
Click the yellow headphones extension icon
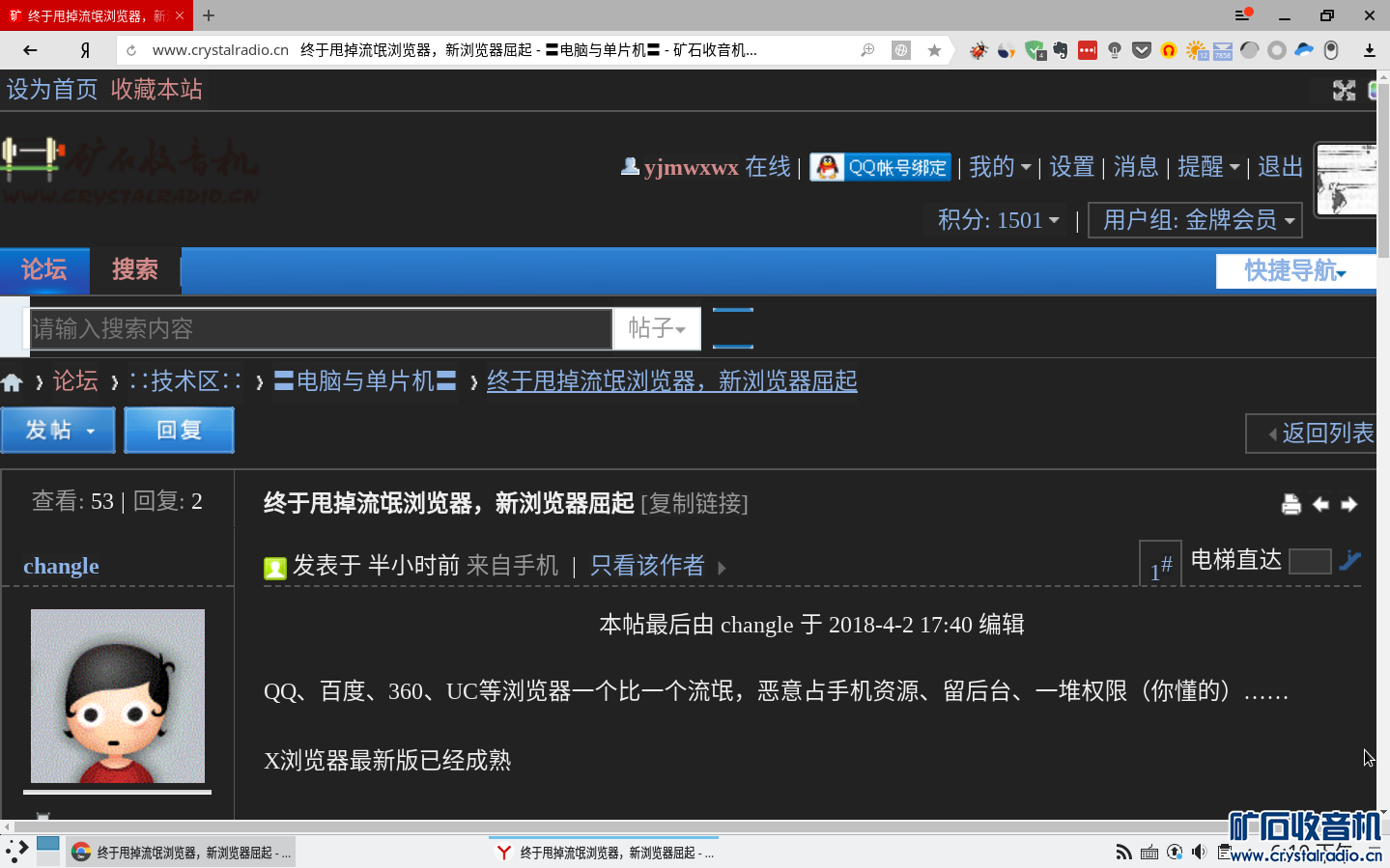[x=1169, y=50]
